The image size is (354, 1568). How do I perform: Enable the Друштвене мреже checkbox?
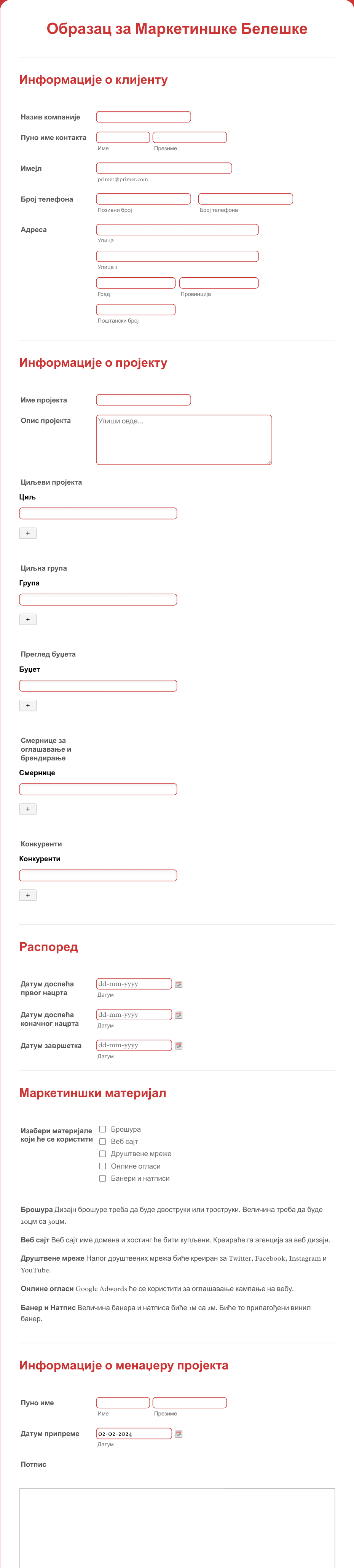(102, 1153)
